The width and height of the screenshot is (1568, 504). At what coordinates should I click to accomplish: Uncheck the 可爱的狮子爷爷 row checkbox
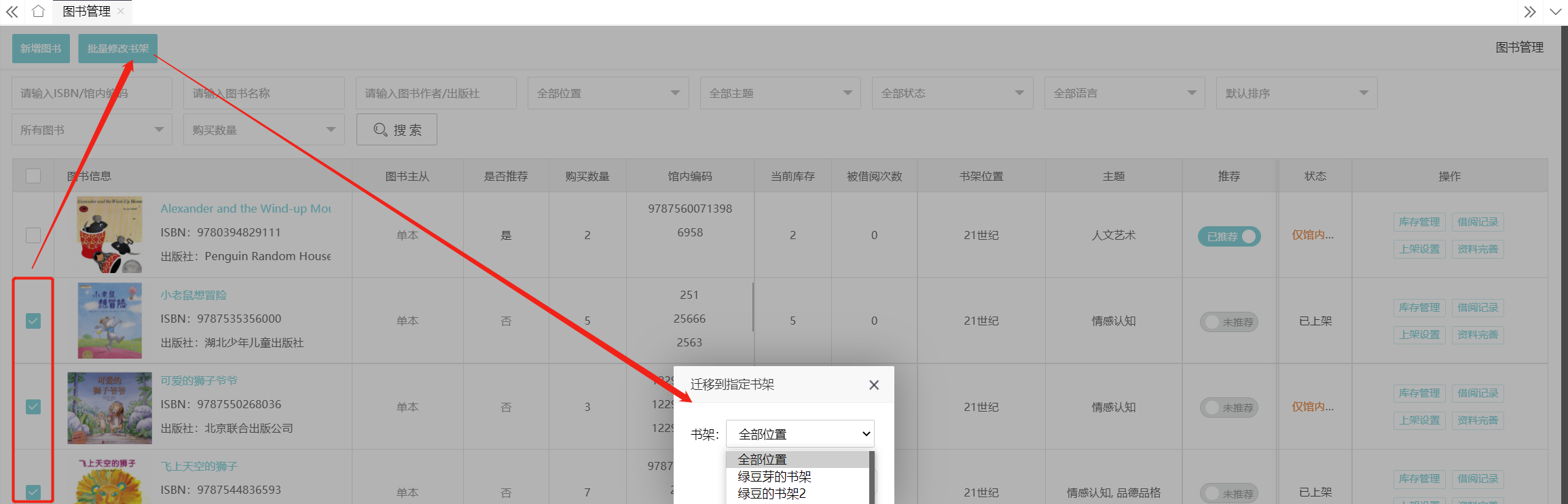click(x=33, y=406)
